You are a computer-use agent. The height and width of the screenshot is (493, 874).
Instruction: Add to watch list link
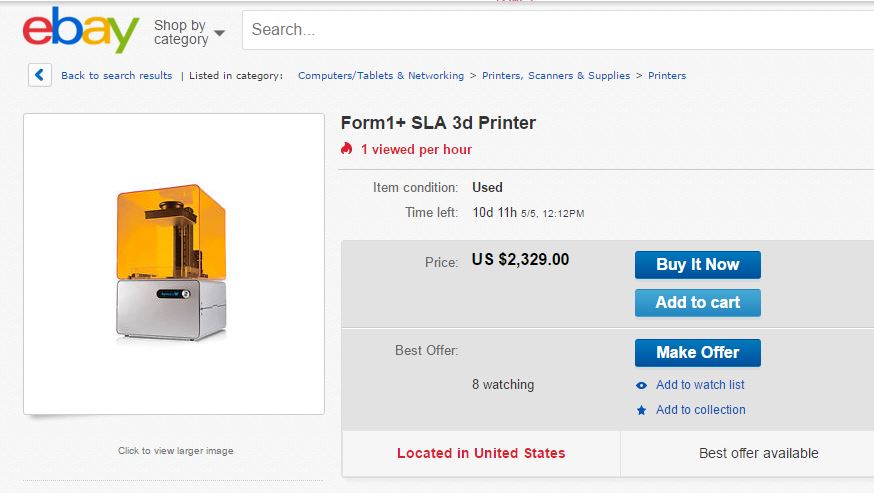[x=700, y=385]
